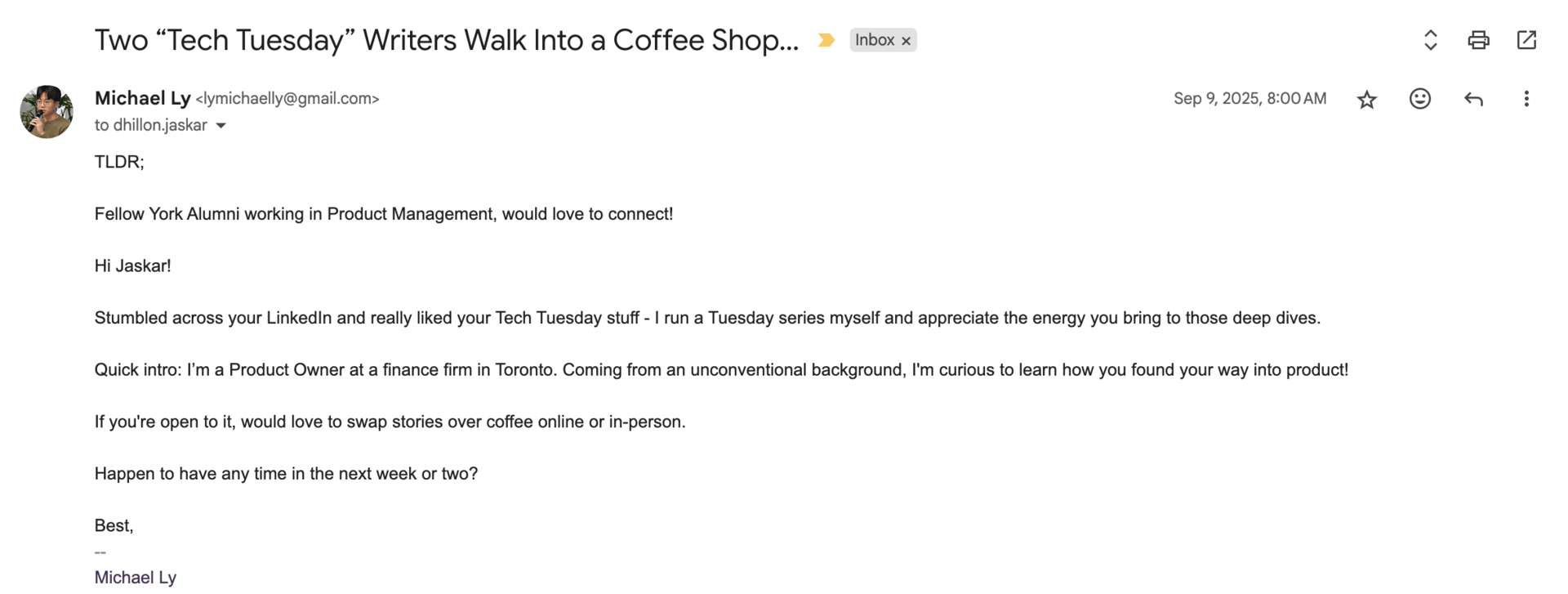Star this message from Michael Ly
This screenshot has width=1568, height=594.
tap(1366, 100)
